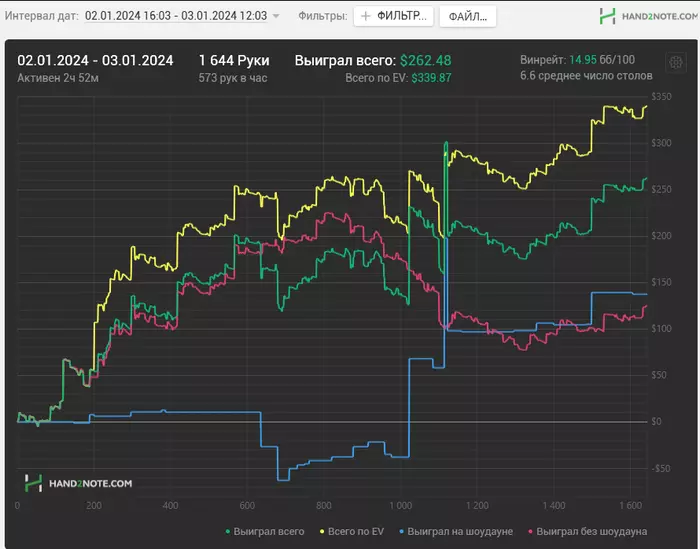This screenshot has height=549, width=700.
Task: Click the EV total value $339.87
Action: pos(431,78)
